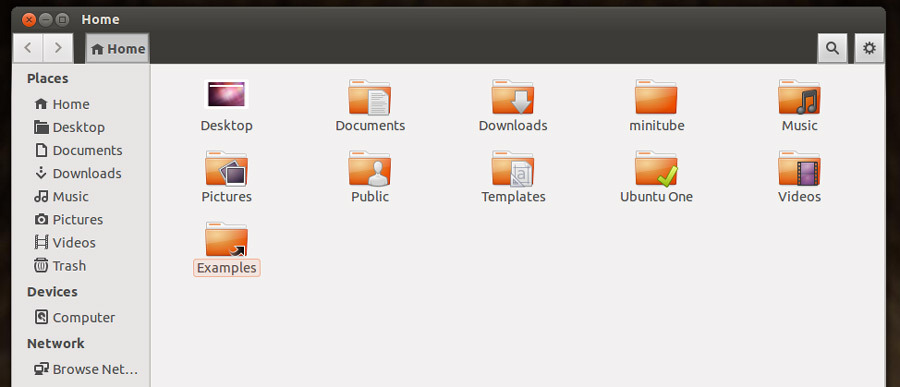
Task: Open the Templates folder icon
Action: [x=513, y=169]
